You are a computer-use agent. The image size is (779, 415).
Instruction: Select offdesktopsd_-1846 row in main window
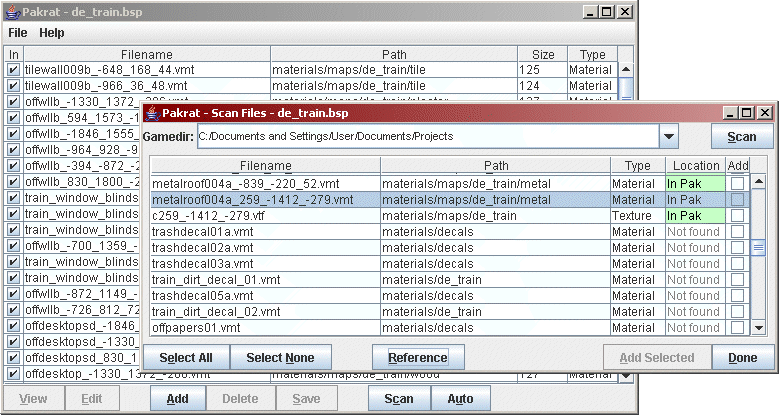(x=82, y=326)
